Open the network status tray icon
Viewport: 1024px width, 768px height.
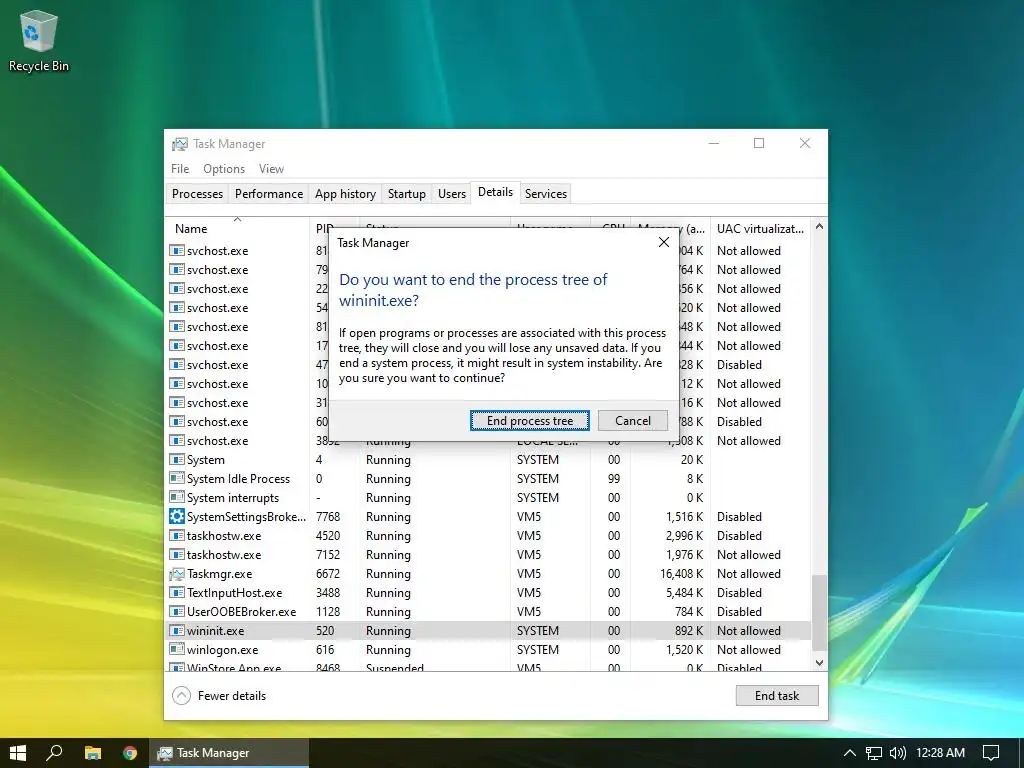[874, 753]
